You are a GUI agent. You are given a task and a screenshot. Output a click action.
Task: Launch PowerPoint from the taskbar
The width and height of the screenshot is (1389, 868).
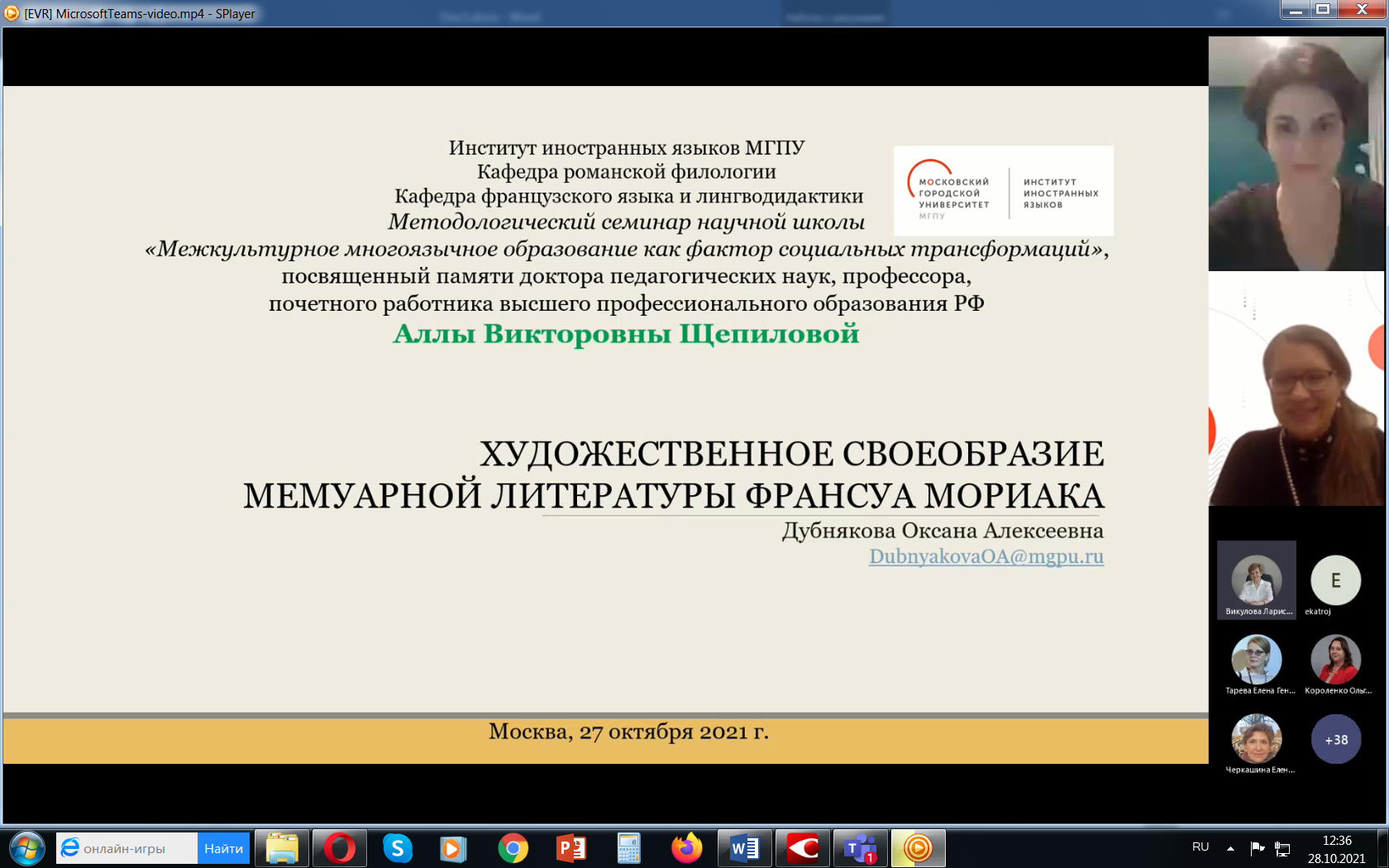click(x=571, y=848)
